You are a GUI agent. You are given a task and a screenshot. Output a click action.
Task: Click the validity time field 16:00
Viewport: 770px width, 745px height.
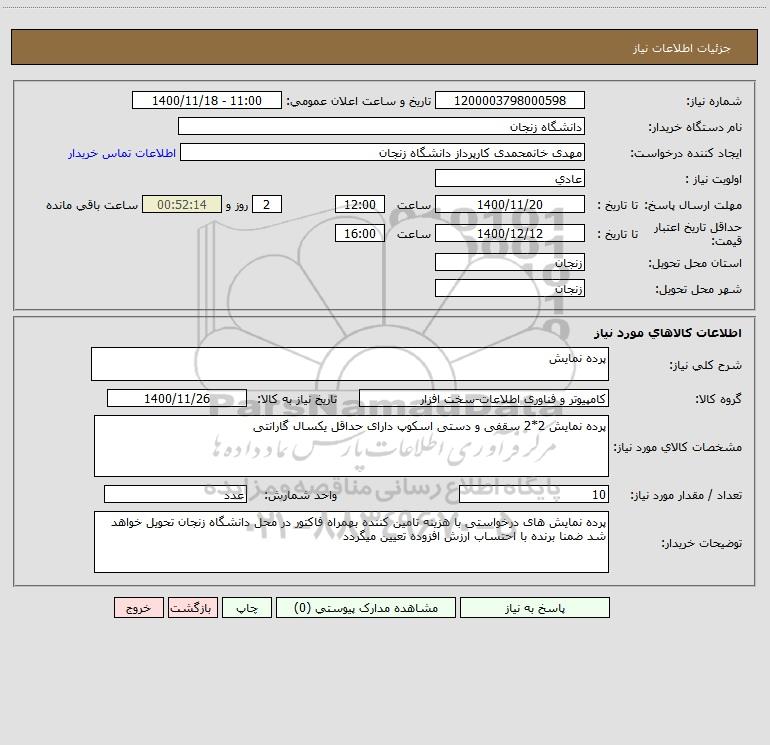(x=359, y=233)
